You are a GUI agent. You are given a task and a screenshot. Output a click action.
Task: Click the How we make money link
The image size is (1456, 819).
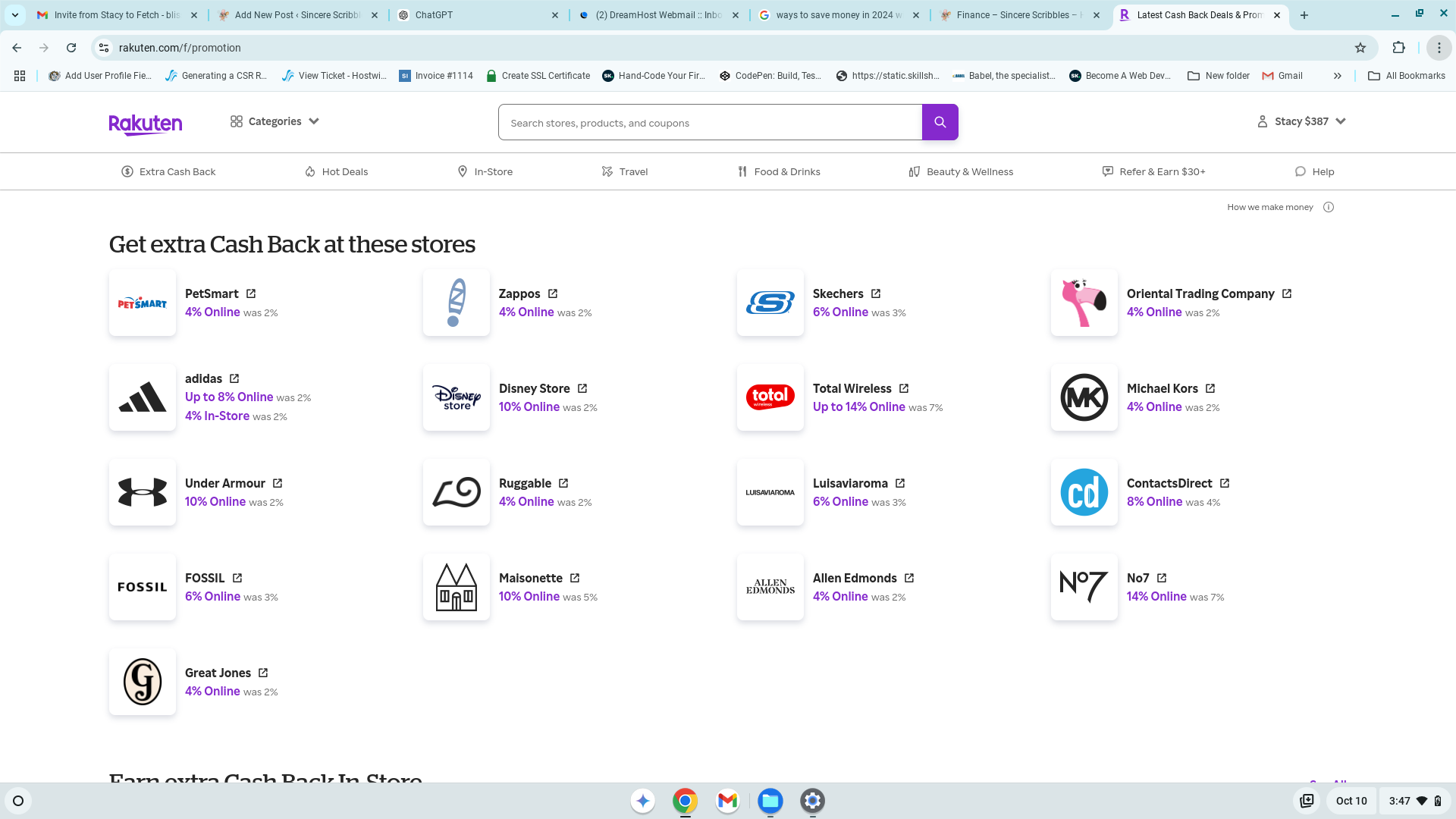pos(1270,207)
